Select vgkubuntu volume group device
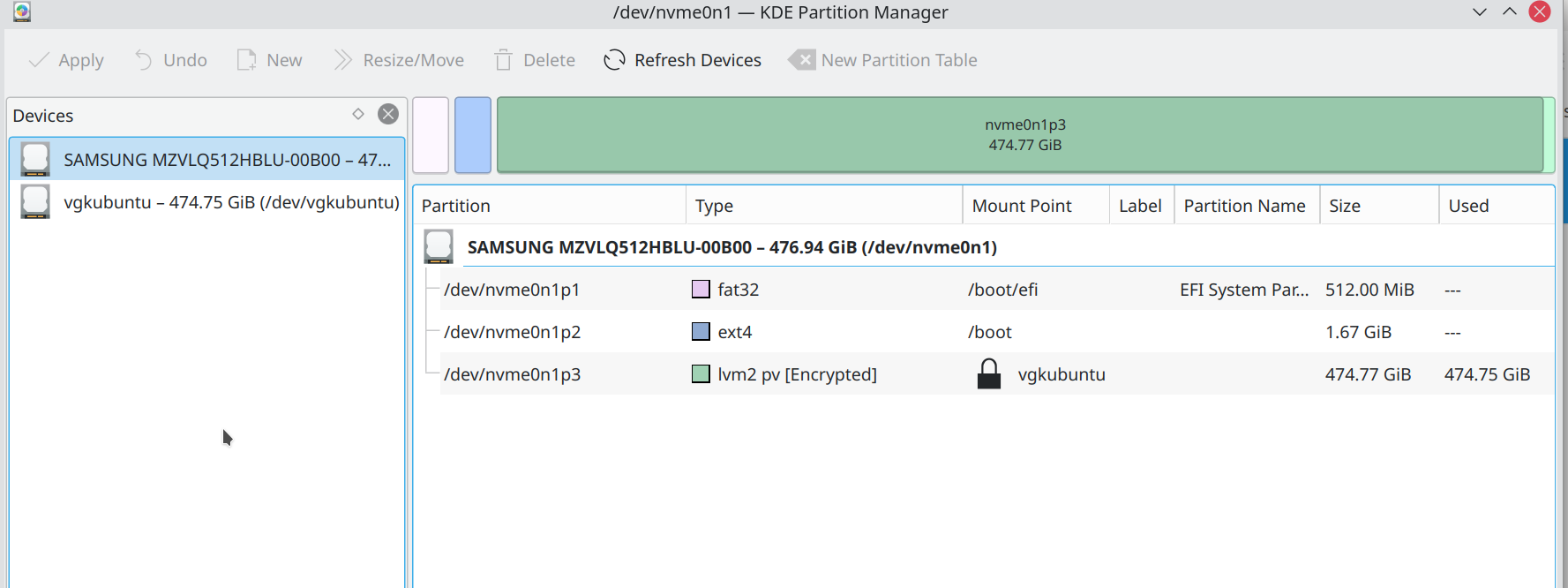This screenshot has height=588, width=1568. [x=207, y=202]
